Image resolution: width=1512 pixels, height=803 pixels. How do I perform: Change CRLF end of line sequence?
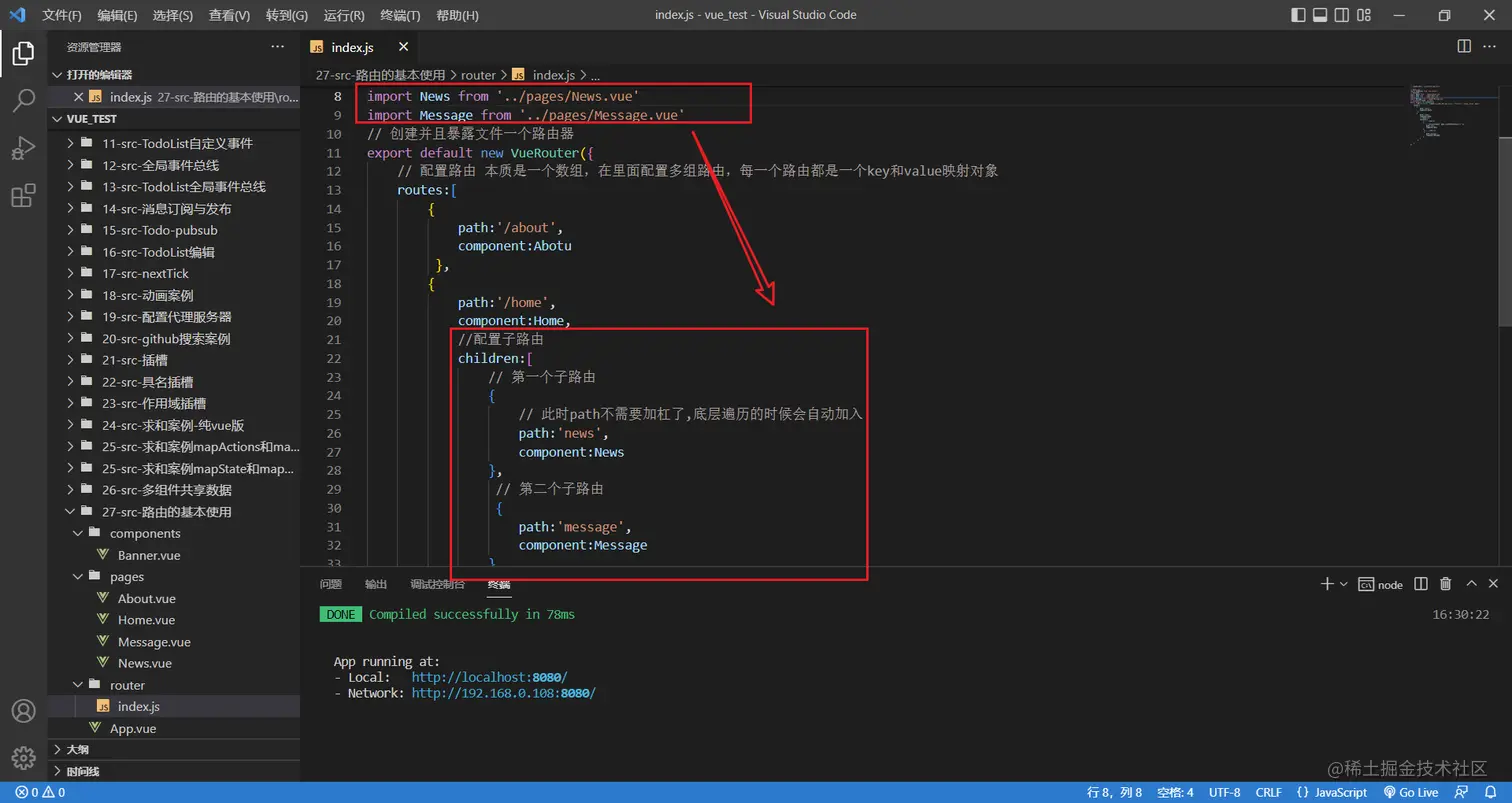click(1269, 792)
